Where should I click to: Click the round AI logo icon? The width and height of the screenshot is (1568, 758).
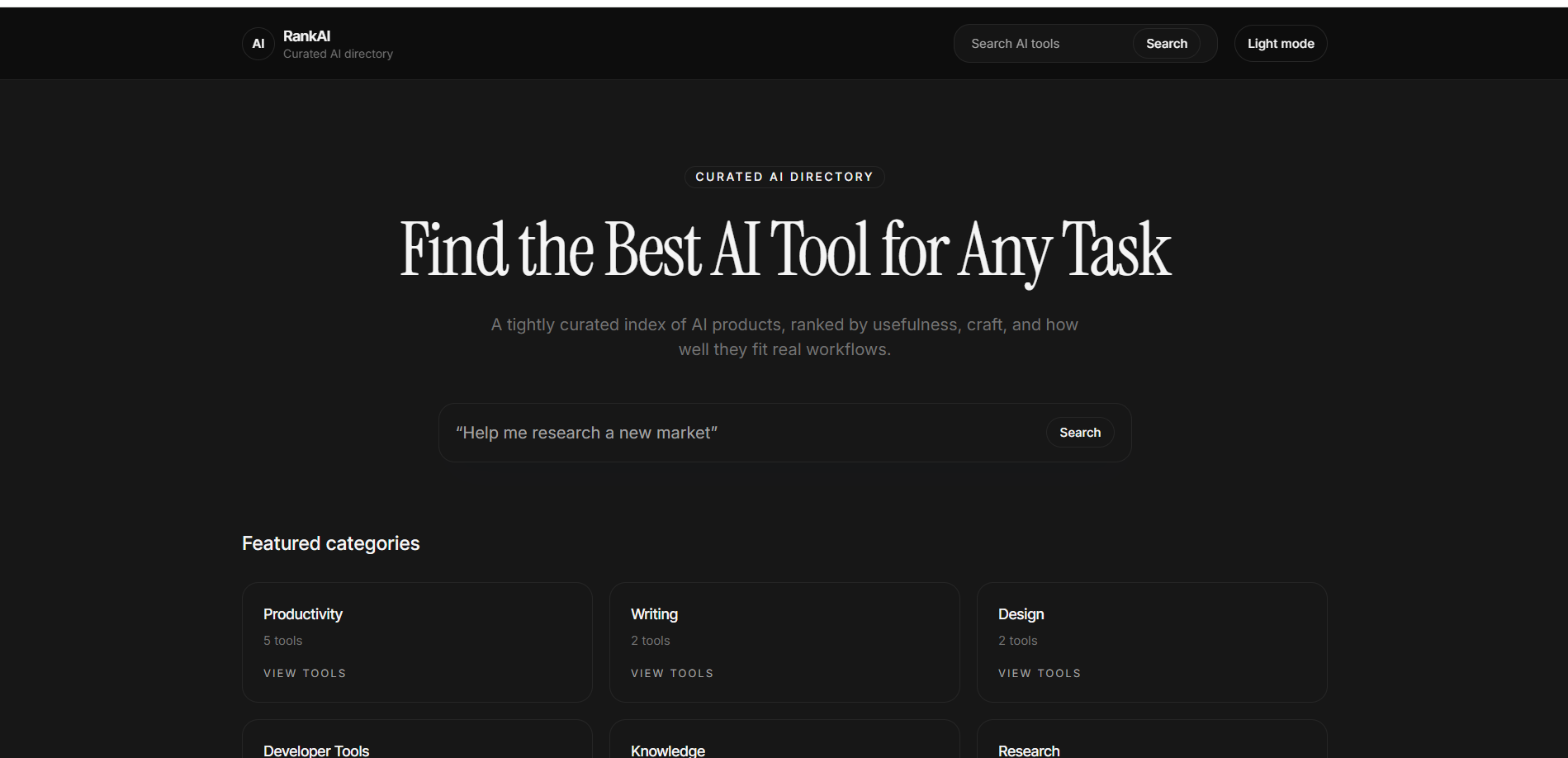pyautogui.click(x=258, y=44)
